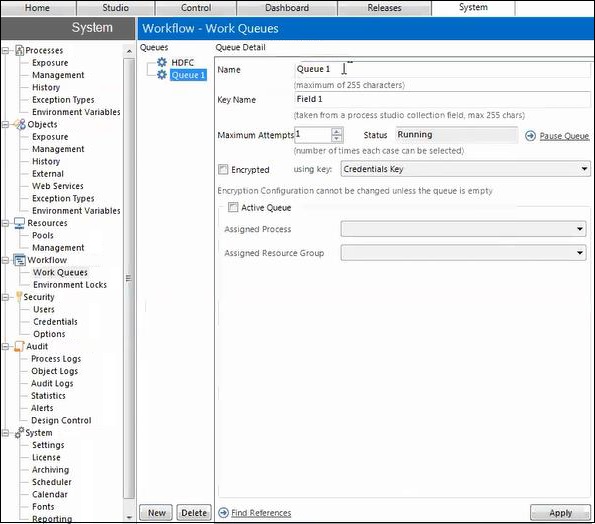Open License under System
Image resolution: width=595 pixels, height=524 pixels.
pos(46,457)
